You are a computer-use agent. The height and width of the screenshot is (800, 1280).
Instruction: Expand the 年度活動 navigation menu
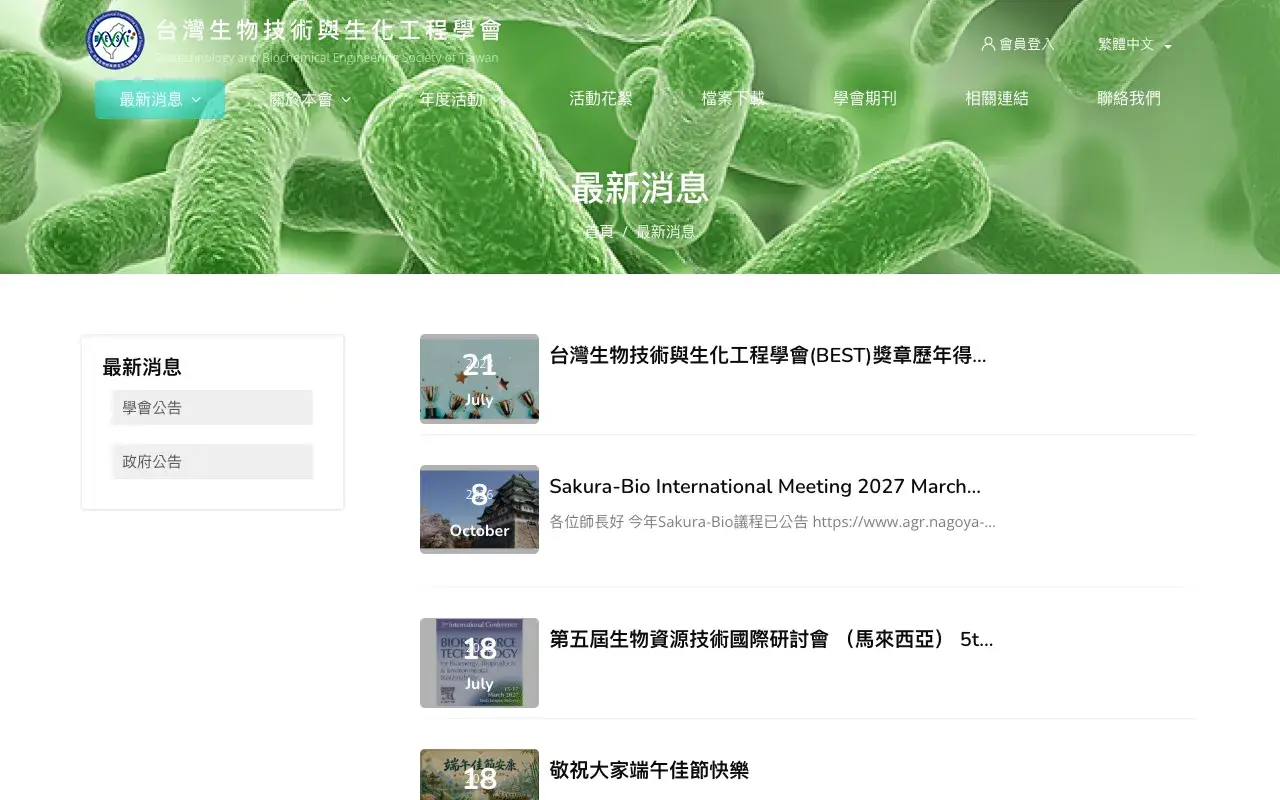[x=460, y=99]
